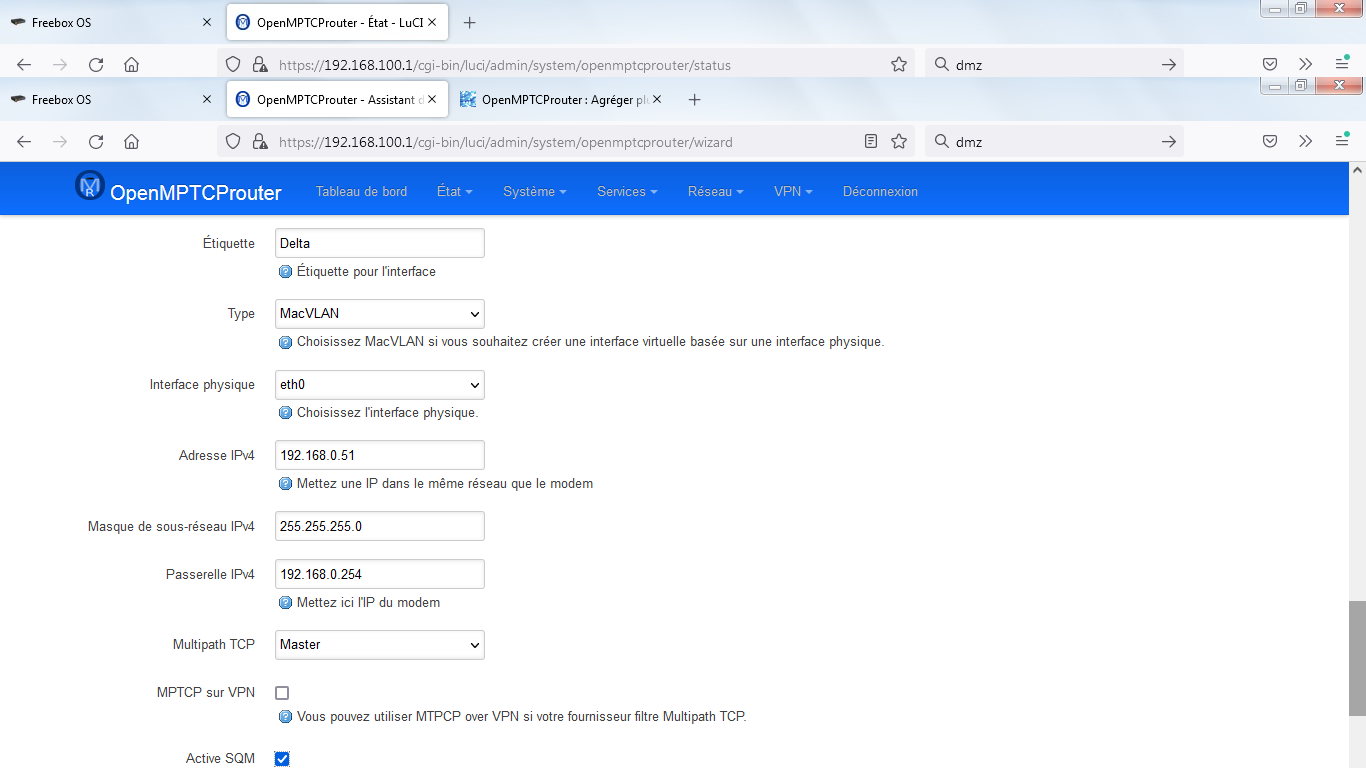Click the text 'Mettez une IP dans le même réseau que le modem'

445,484
